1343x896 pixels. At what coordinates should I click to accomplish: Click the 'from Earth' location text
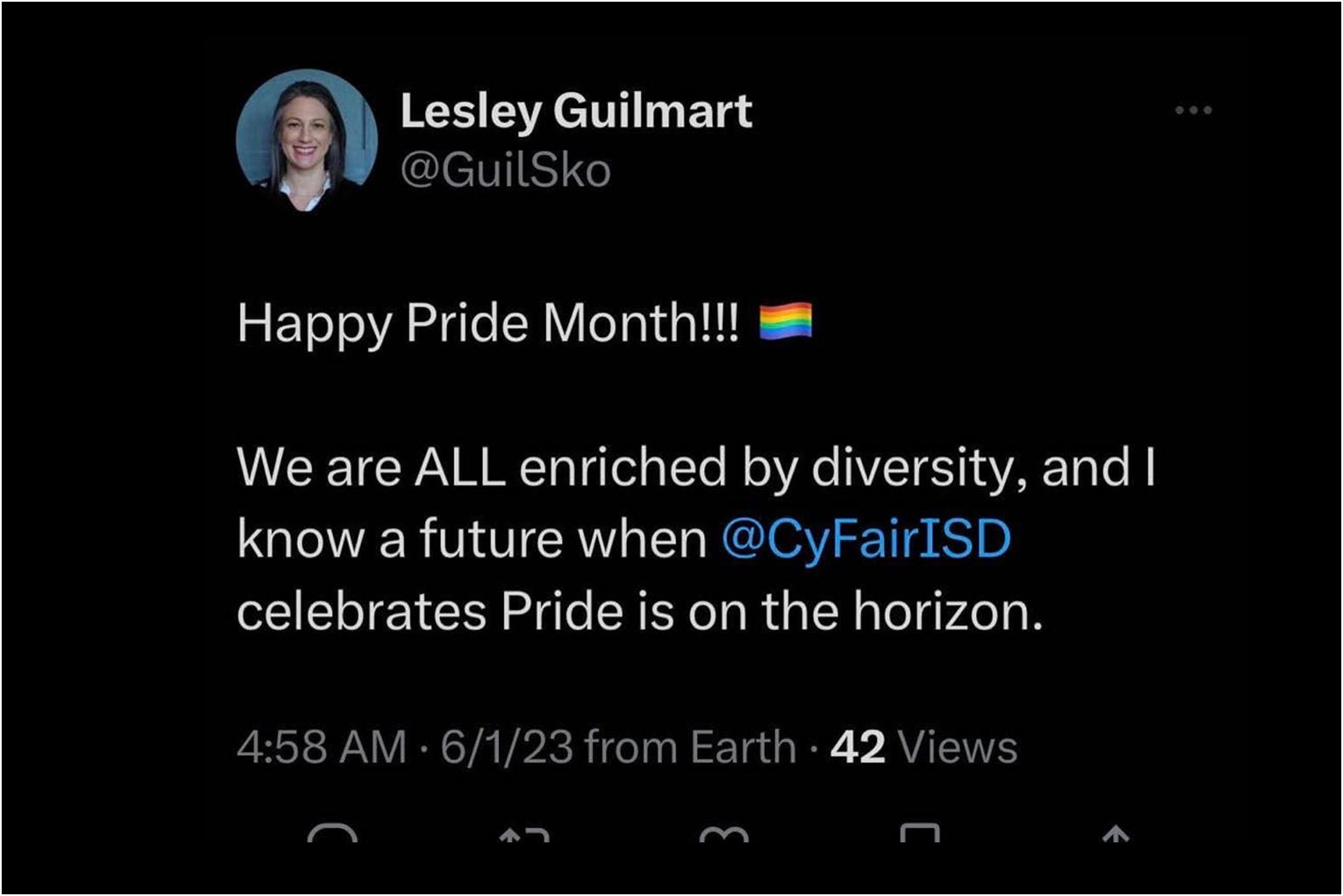691,747
